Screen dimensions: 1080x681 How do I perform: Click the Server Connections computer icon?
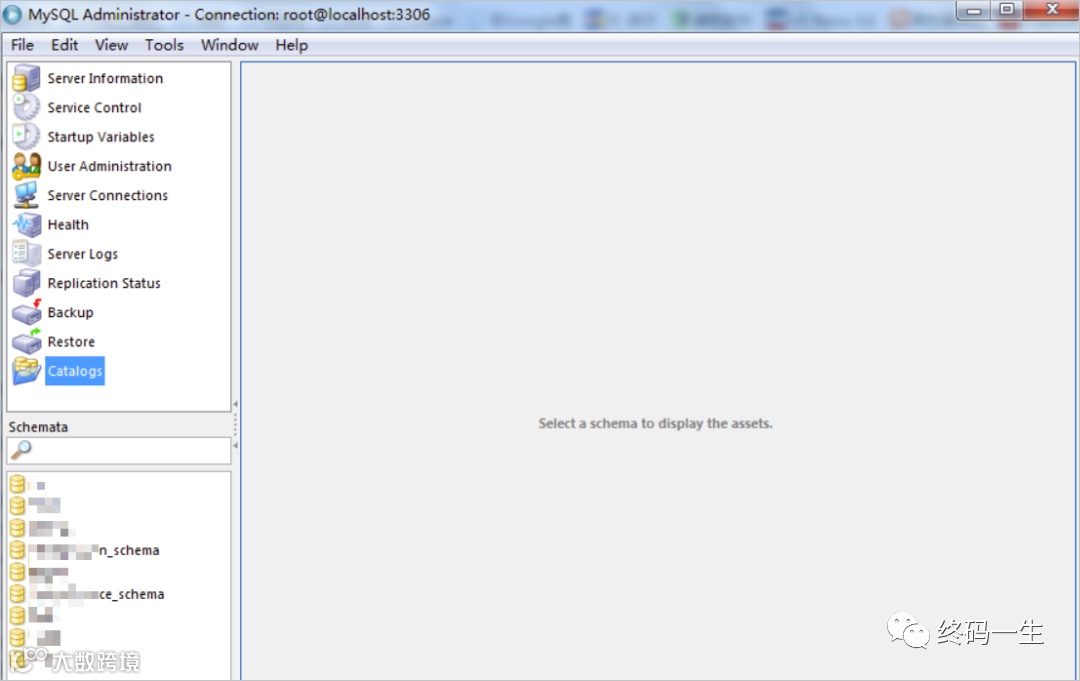click(26, 195)
